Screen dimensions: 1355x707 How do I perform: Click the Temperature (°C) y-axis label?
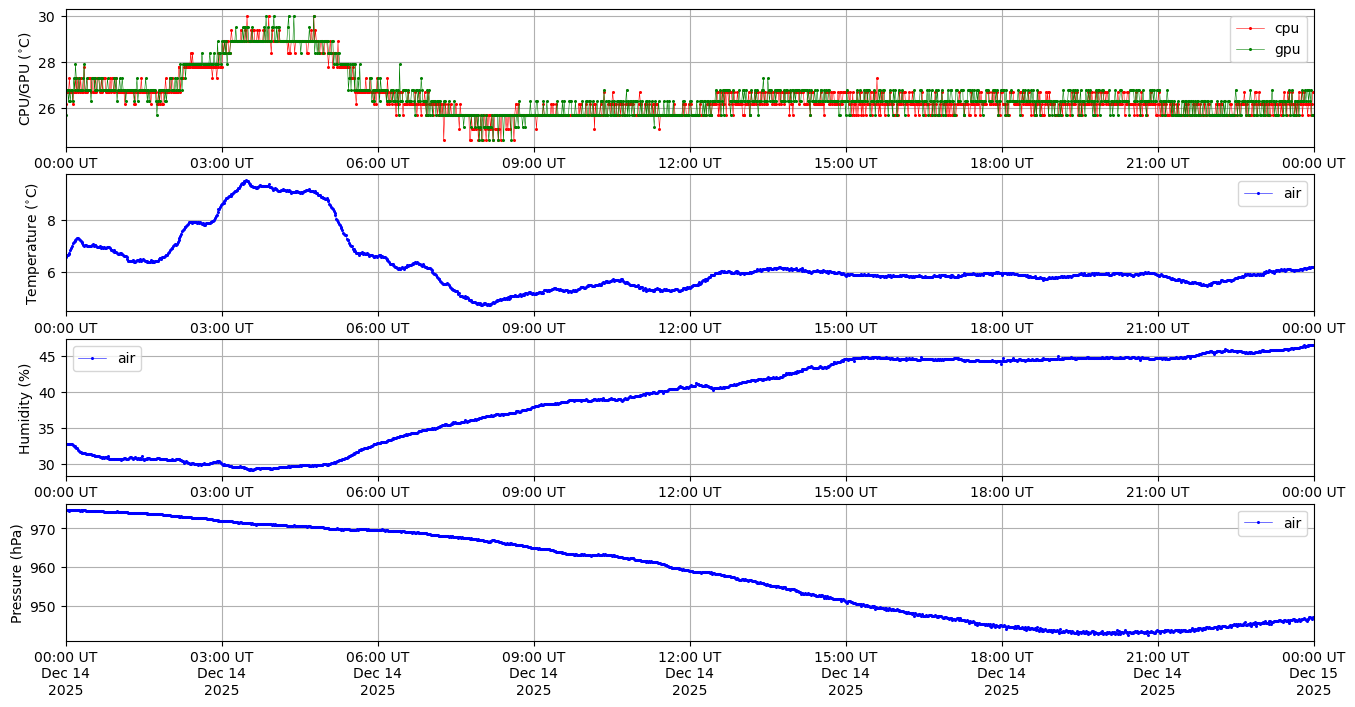(x=31, y=243)
